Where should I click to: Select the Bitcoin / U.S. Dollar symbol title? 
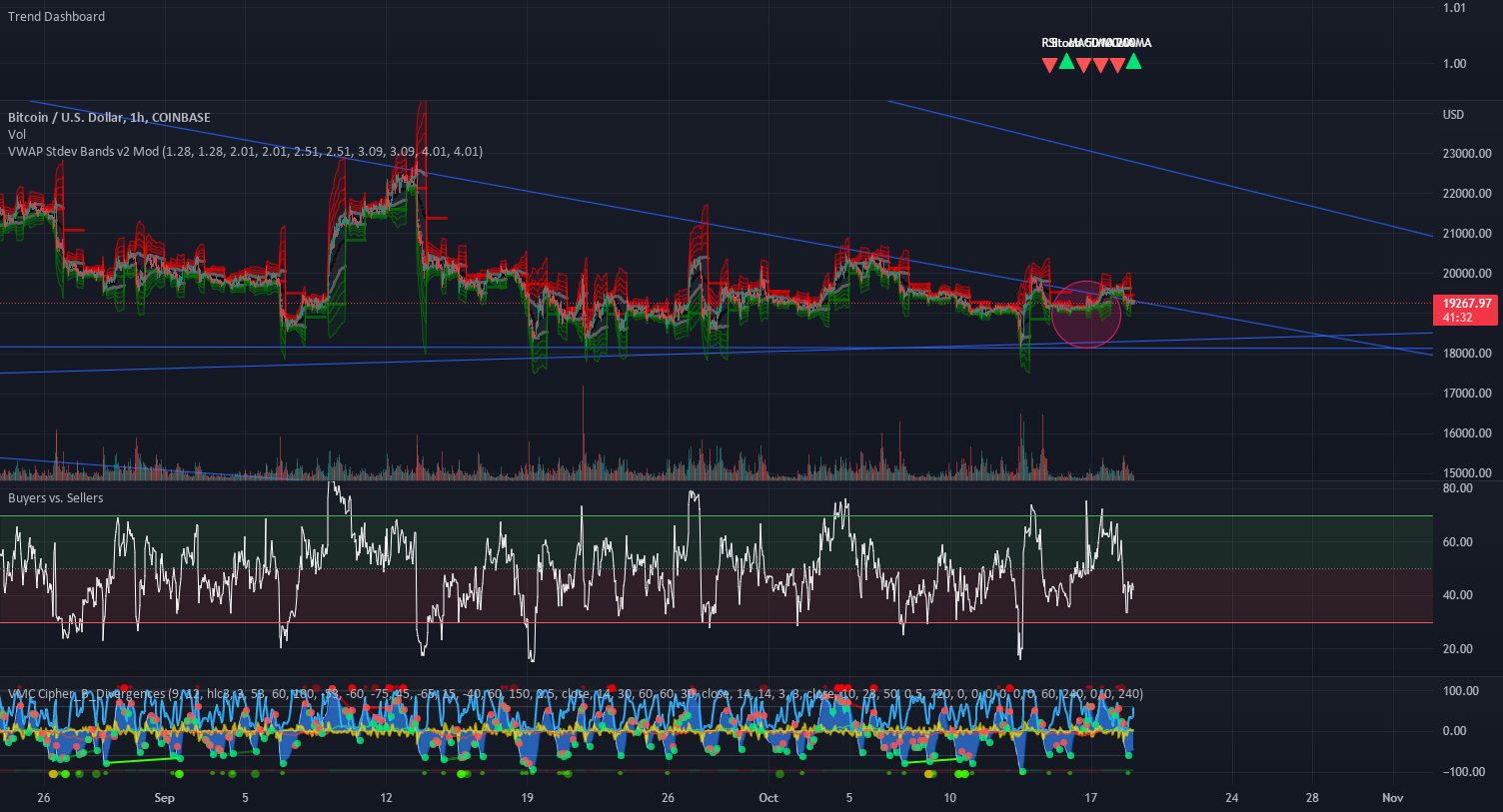[x=109, y=117]
